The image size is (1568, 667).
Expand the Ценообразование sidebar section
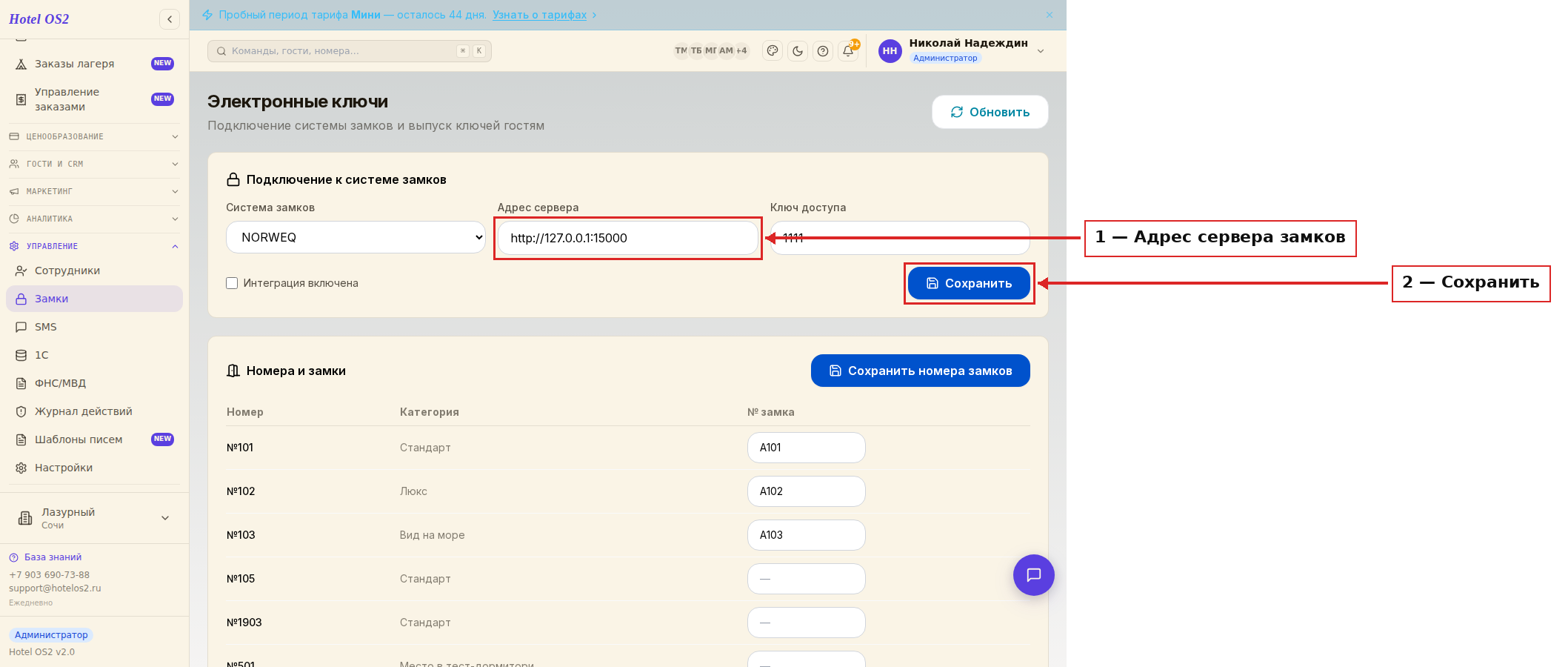[x=94, y=136]
